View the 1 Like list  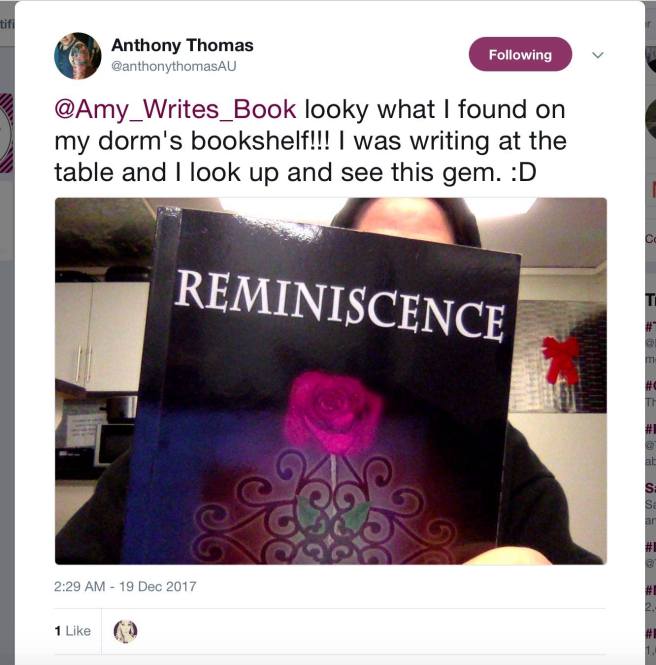(73, 631)
